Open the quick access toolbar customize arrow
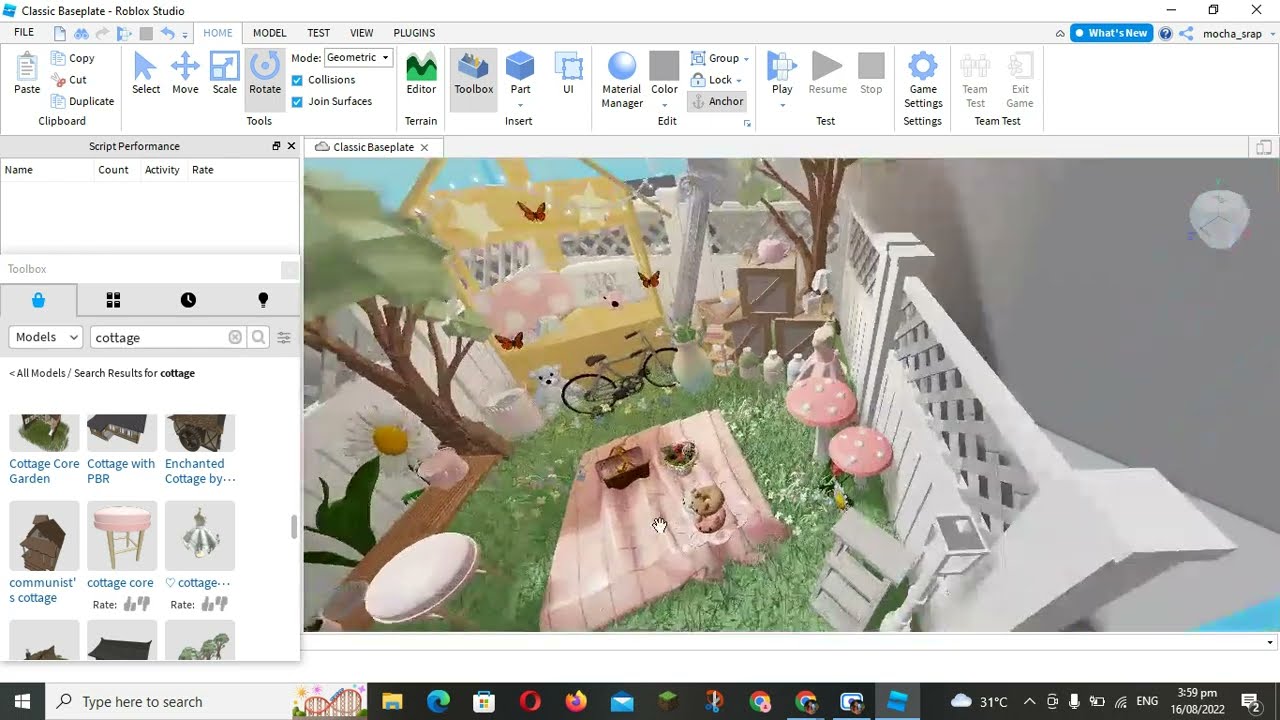The image size is (1280, 720). pos(185,35)
